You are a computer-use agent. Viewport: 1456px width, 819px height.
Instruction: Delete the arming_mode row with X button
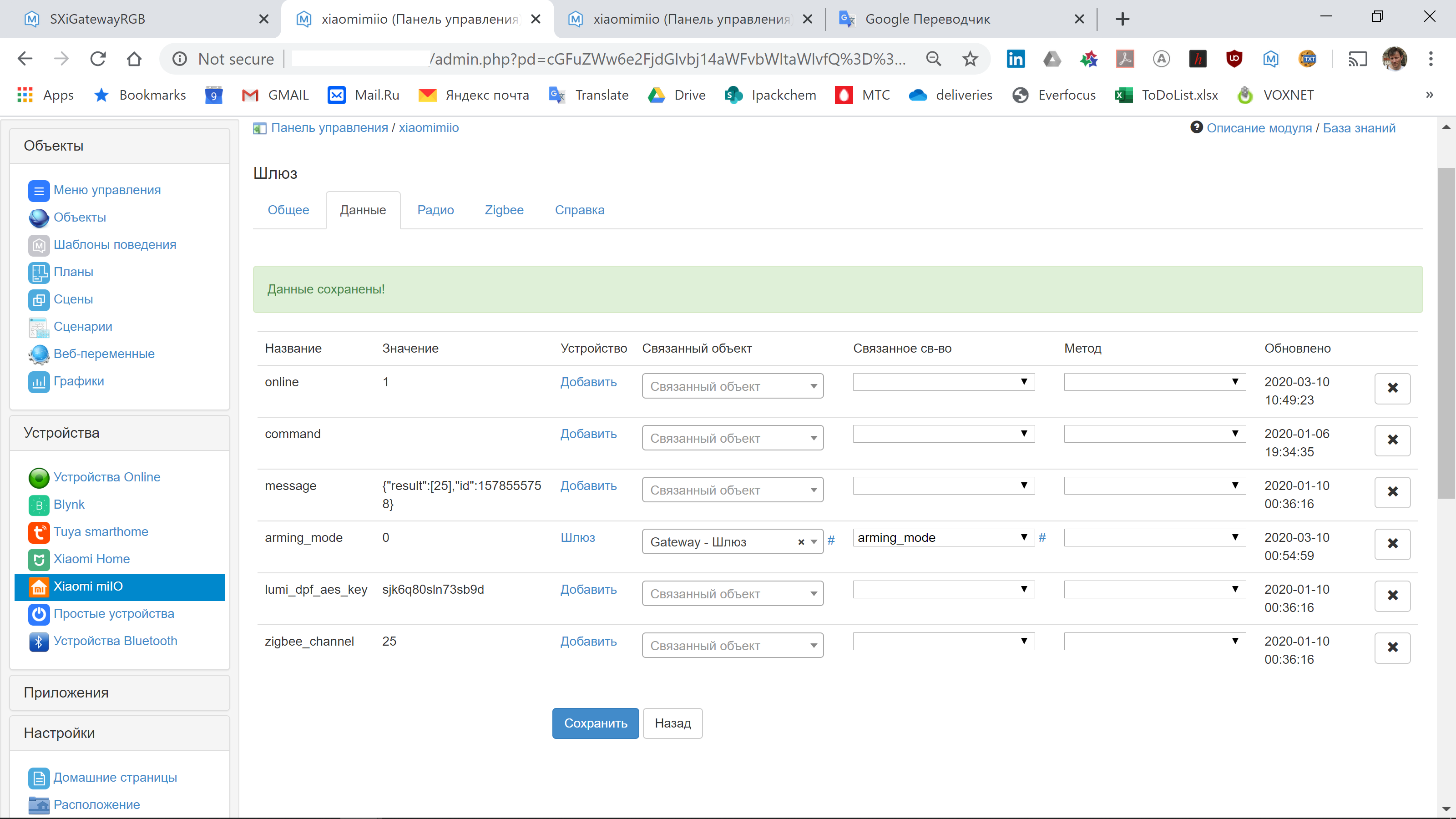tap(1392, 544)
